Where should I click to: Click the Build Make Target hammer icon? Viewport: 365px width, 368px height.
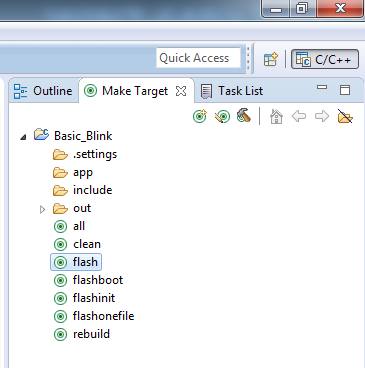[x=244, y=116]
